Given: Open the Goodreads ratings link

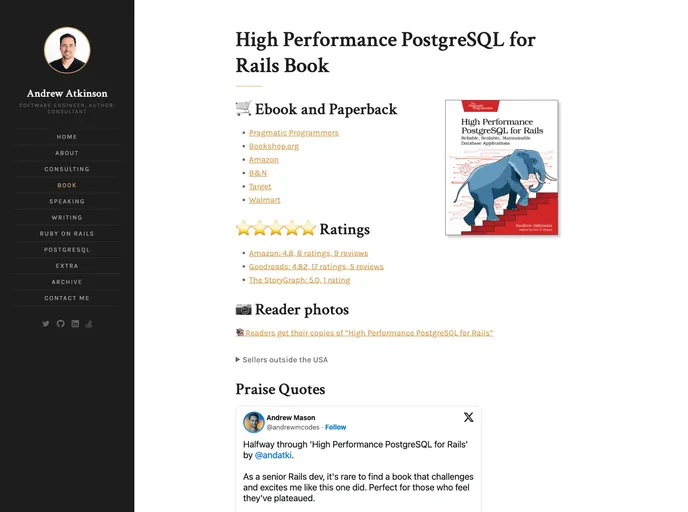Looking at the screenshot, I should [x=316, y=267].
